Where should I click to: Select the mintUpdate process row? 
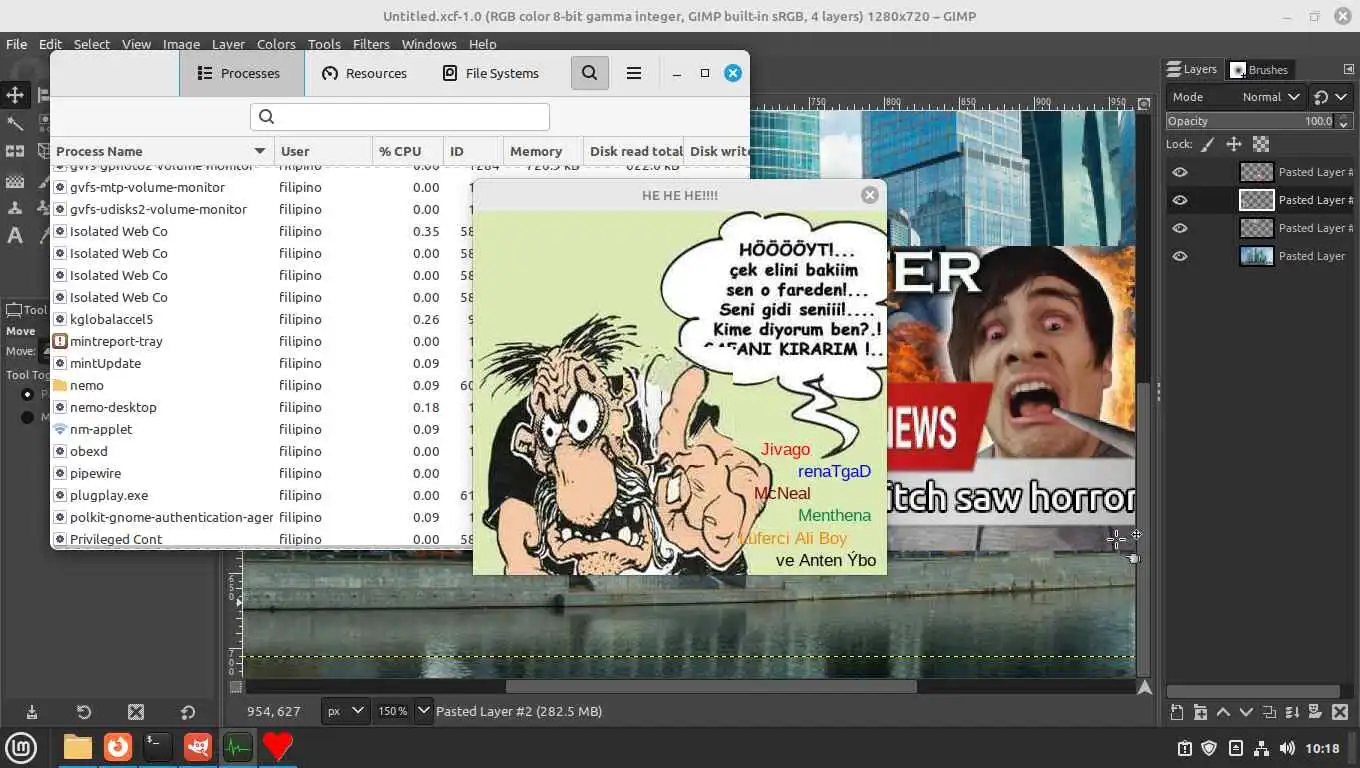262,363
